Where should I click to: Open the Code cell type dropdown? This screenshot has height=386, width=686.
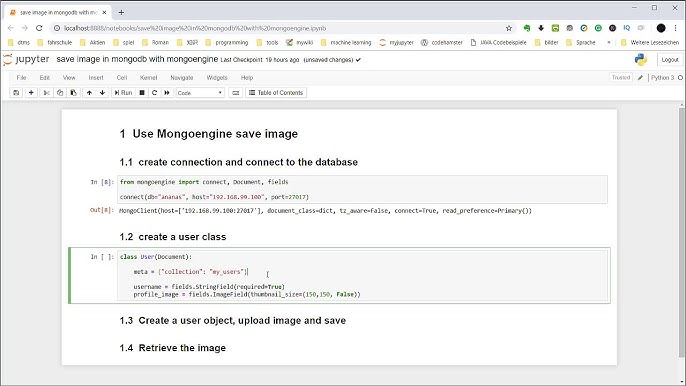pyautogui.click(x=200, y=93)
